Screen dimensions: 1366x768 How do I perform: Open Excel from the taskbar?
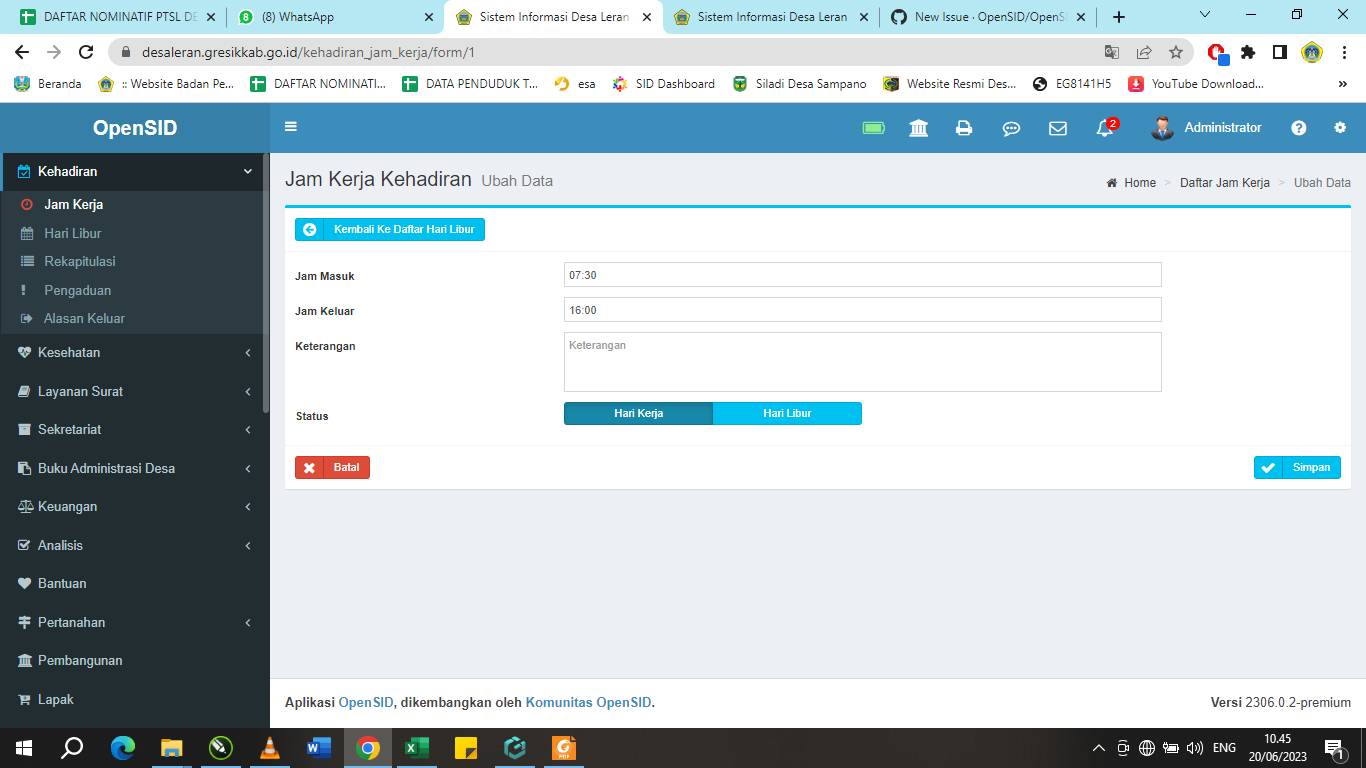pyautogui.click(x=417, y=747)
